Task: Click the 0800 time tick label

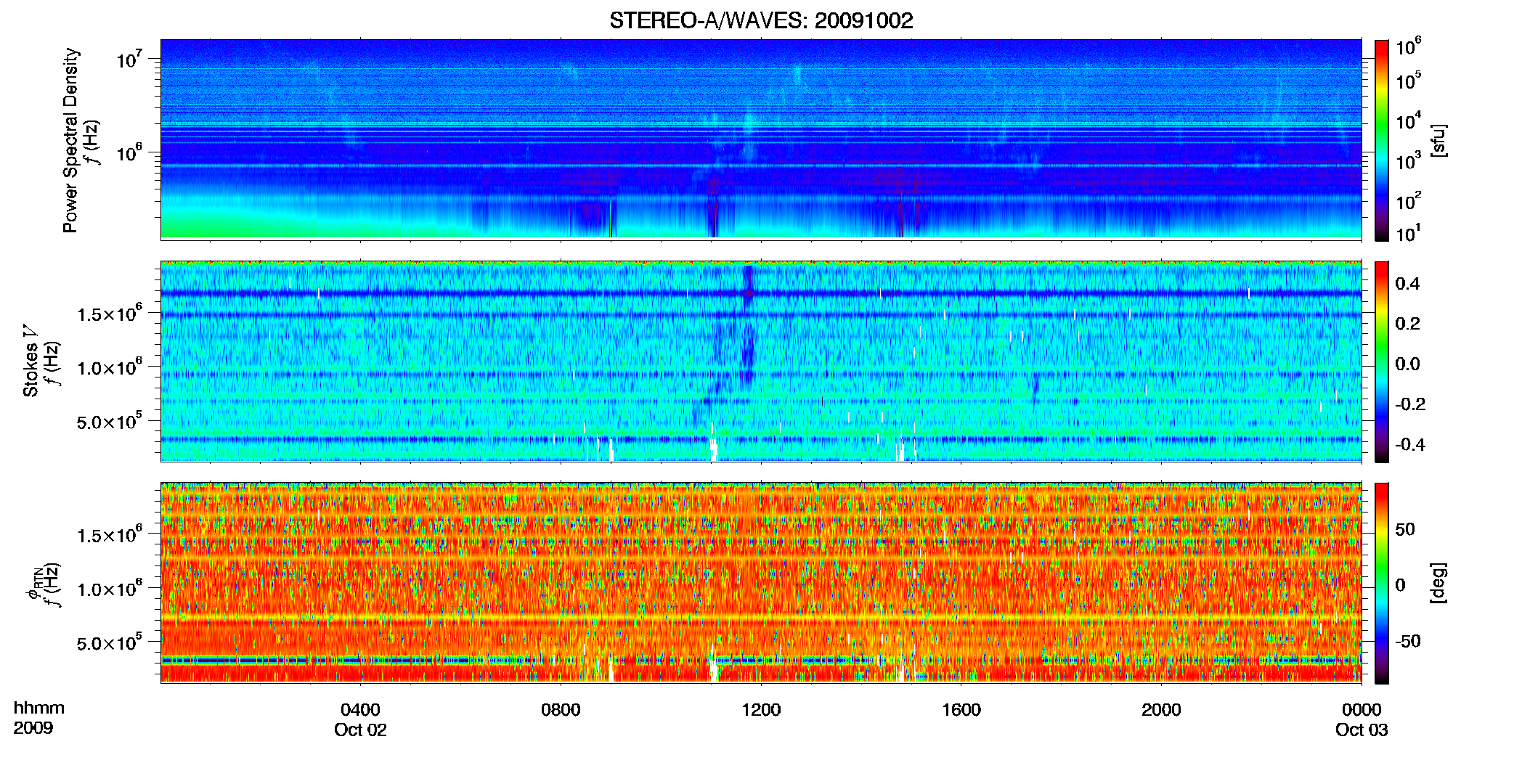Action: coord(561,709)
